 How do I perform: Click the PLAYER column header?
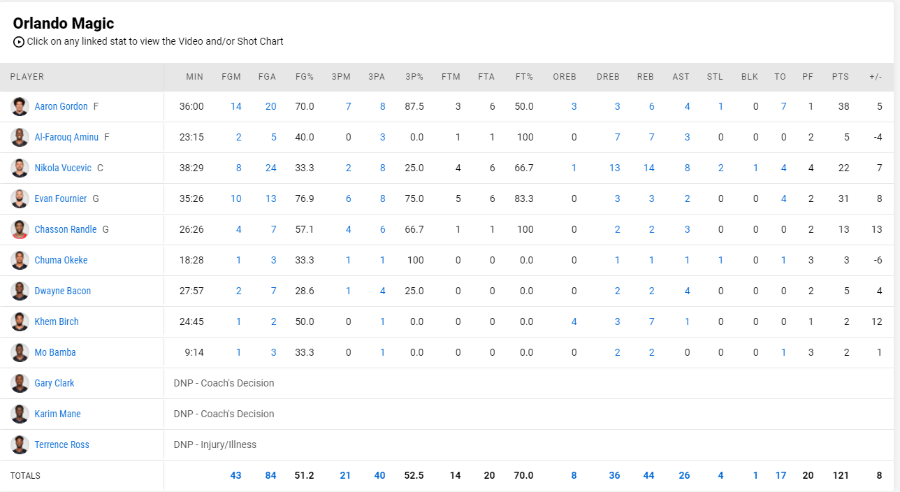27,76
